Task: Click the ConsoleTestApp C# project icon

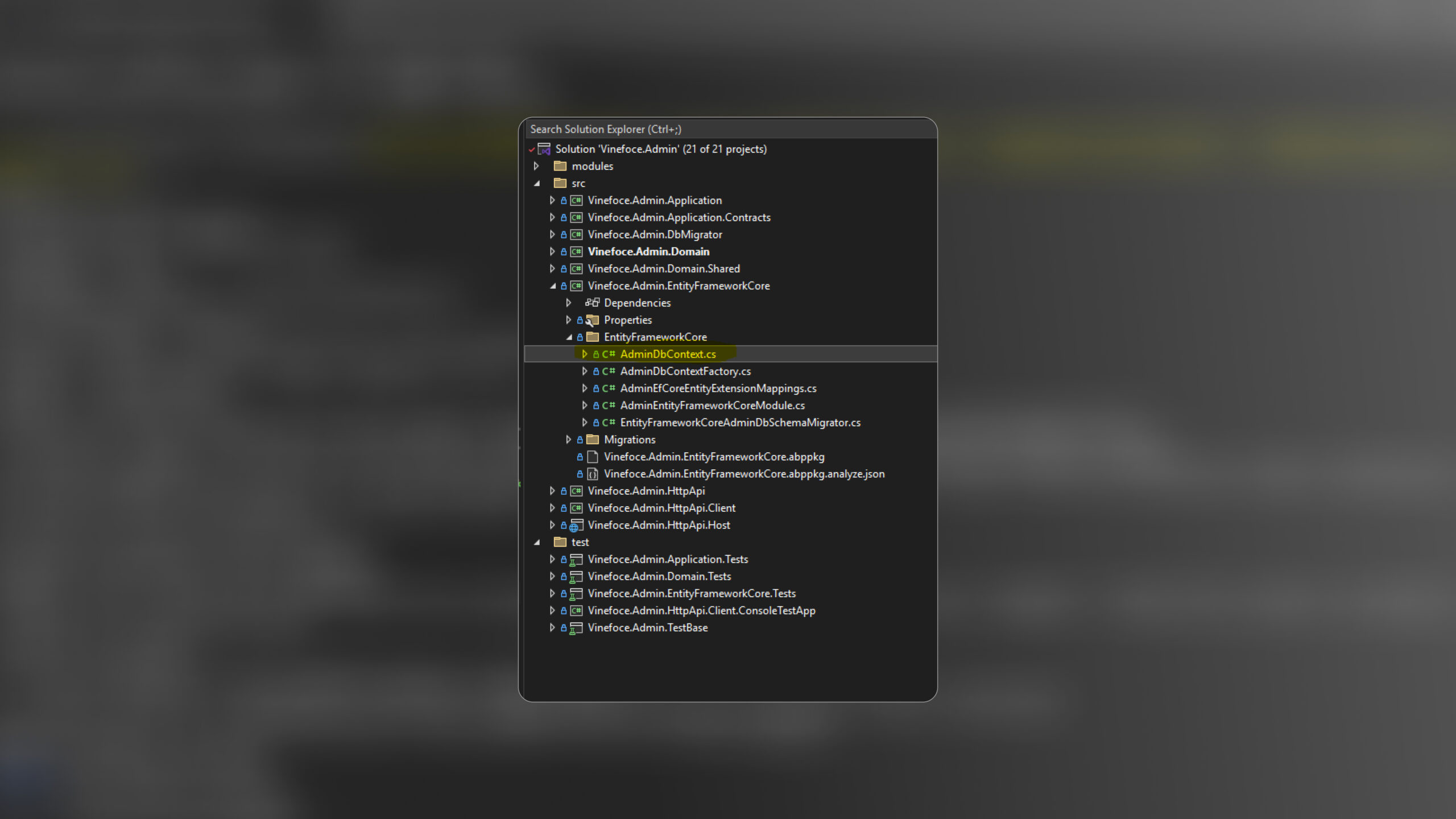Action: pyautogui.click(x=577, y=610)
